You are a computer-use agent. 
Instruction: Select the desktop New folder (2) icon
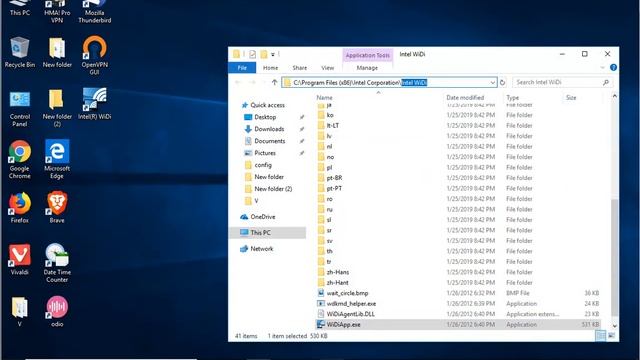(57, 108)
